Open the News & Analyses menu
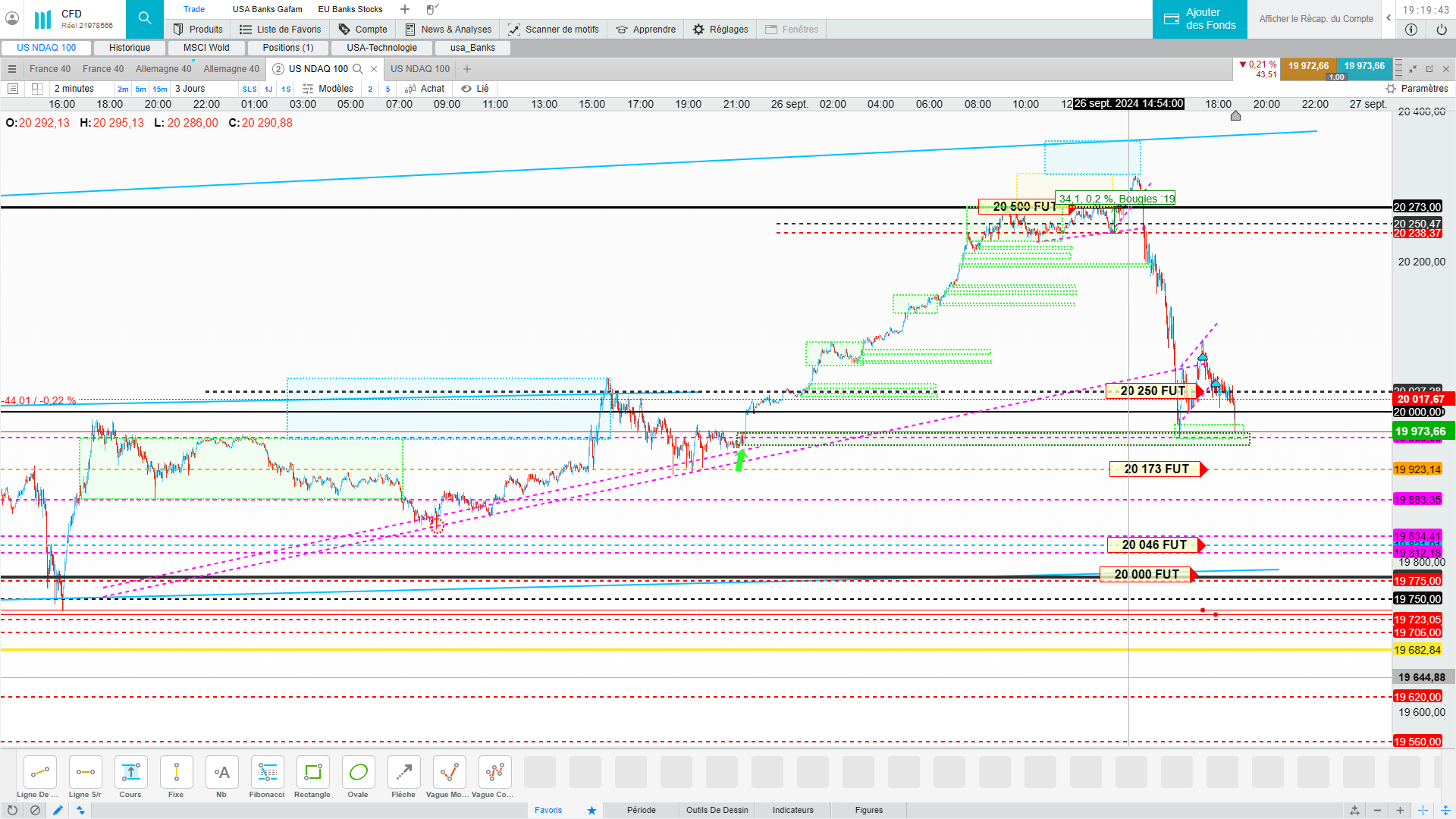 coord(447,30)
